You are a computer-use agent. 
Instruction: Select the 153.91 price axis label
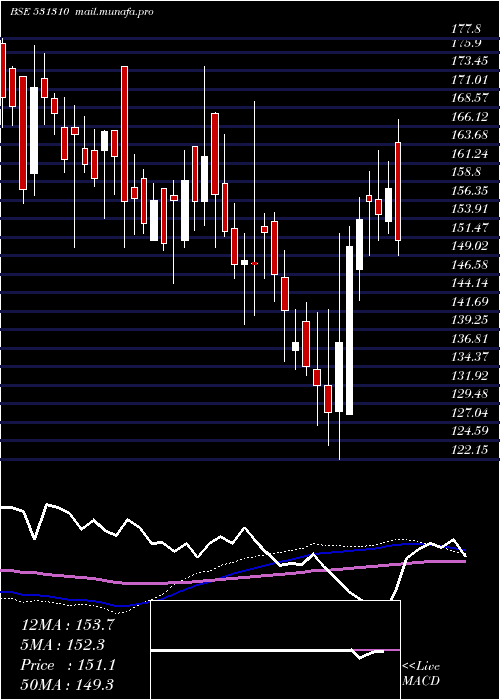pyautogui.click(x=470, y=208)
